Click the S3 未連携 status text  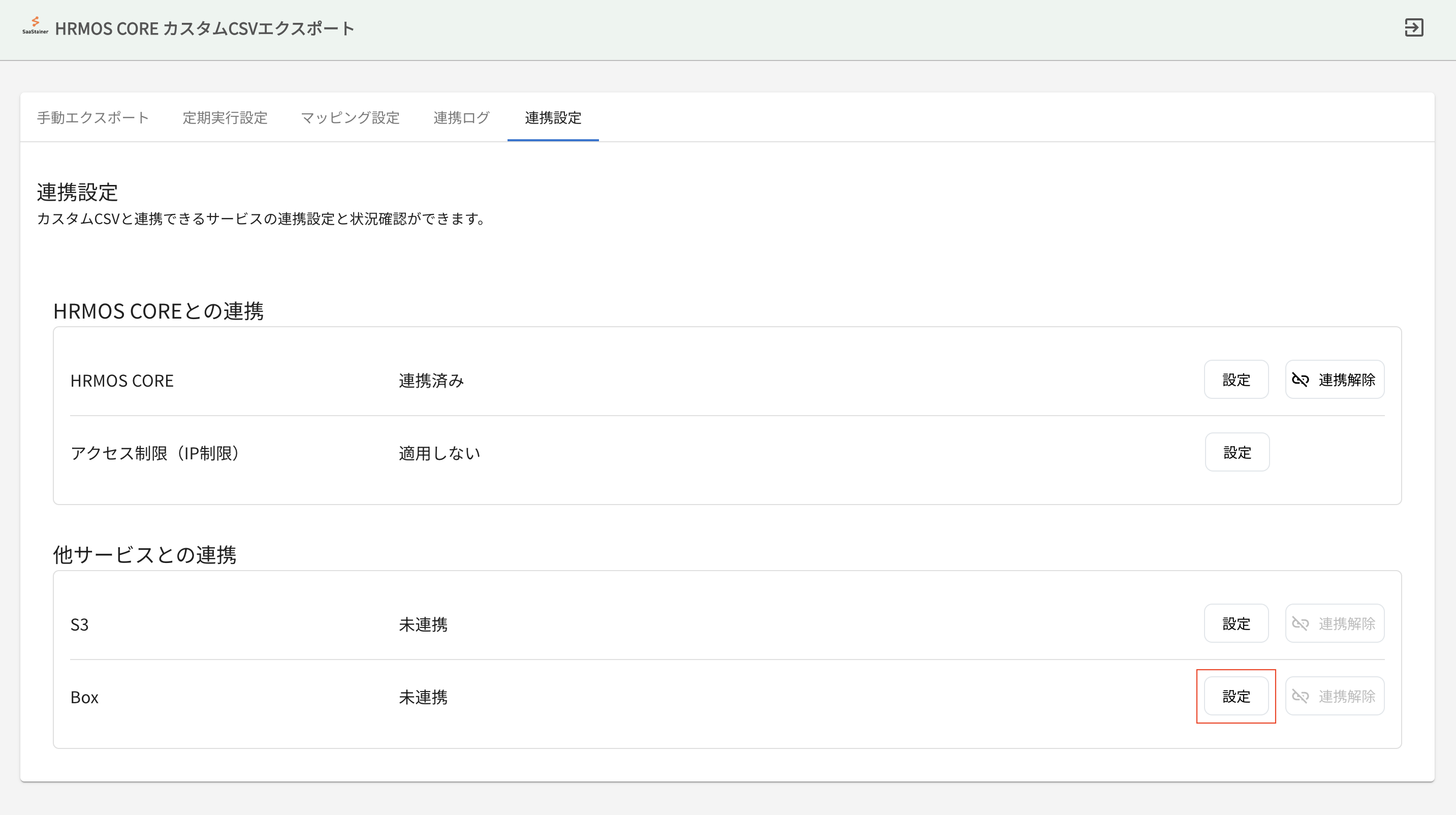[x=423, y=624]
